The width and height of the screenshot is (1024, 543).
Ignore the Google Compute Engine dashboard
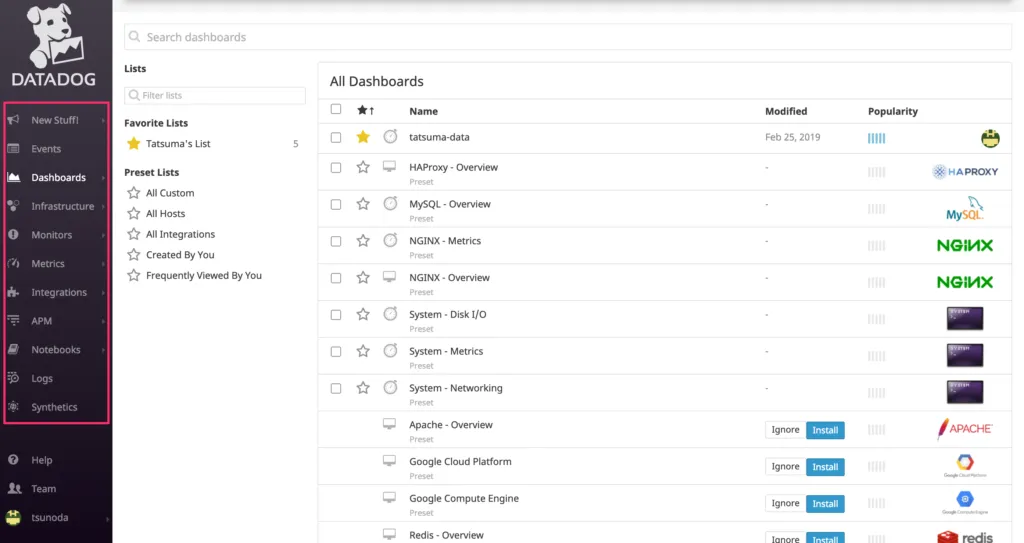pyautogui.click(x=785, y=503)
